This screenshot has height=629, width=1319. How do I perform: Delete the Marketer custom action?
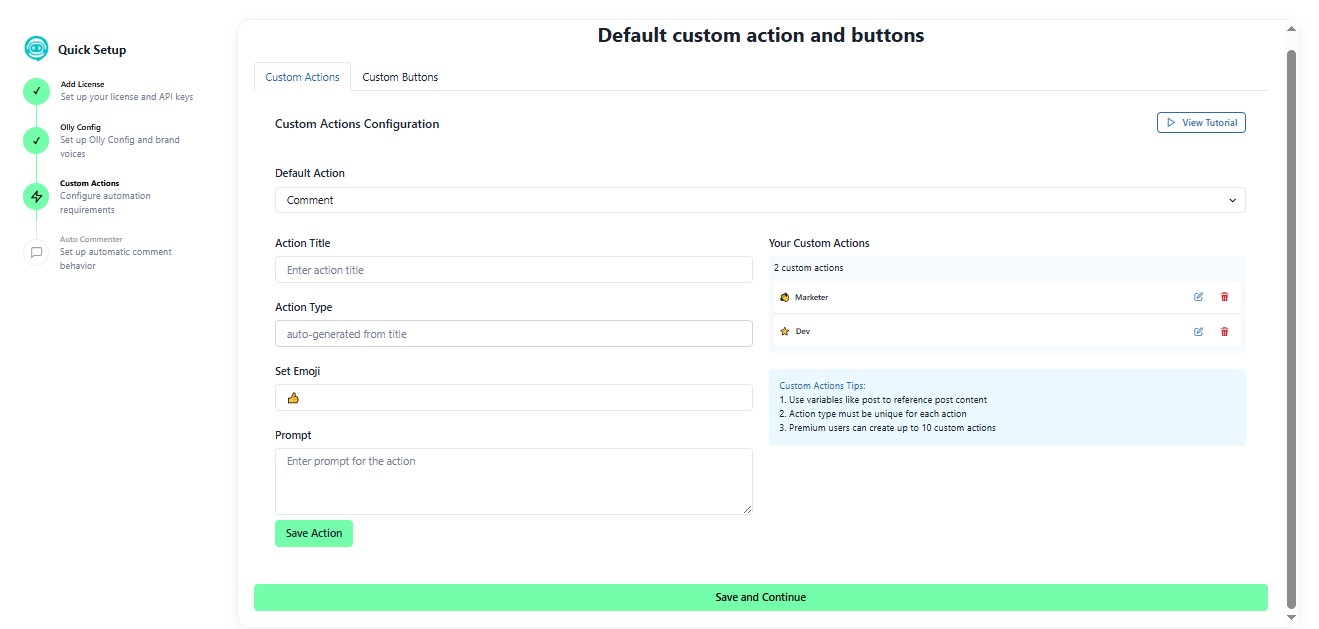(1224, 297)
